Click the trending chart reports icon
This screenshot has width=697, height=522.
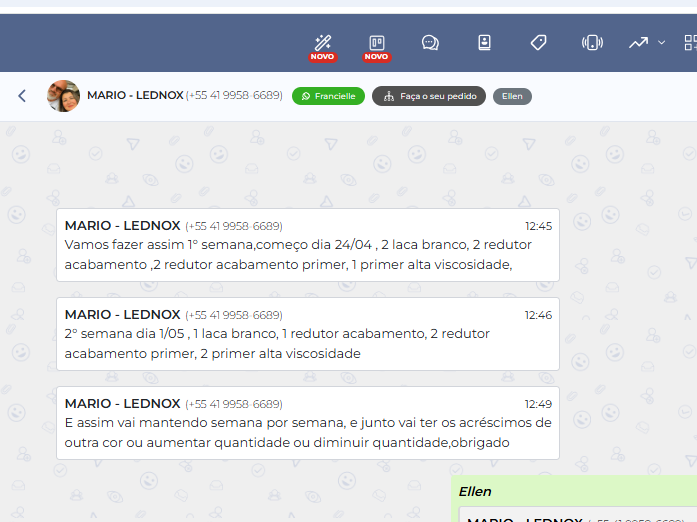coord(638,43)
